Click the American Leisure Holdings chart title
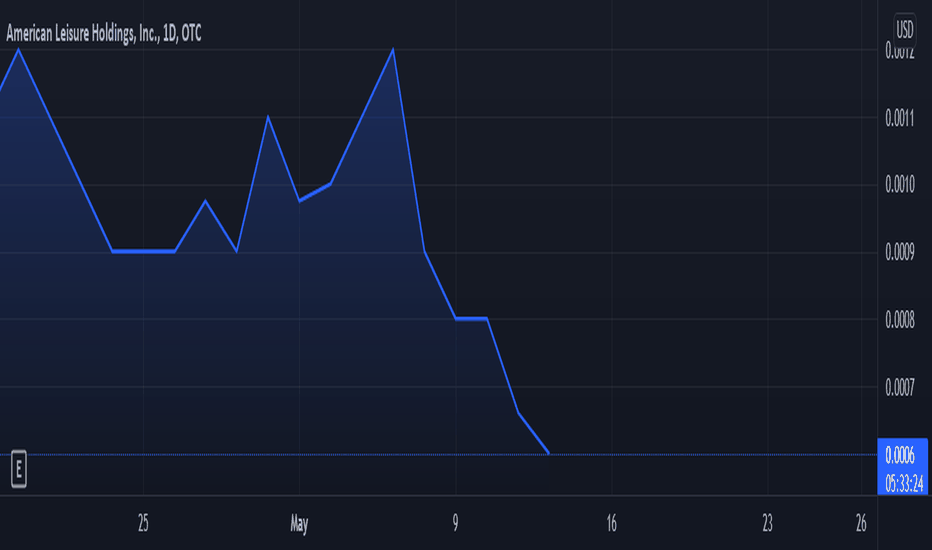Image resolution: width=932 pixels, height=550 pixels. (103, 33)
